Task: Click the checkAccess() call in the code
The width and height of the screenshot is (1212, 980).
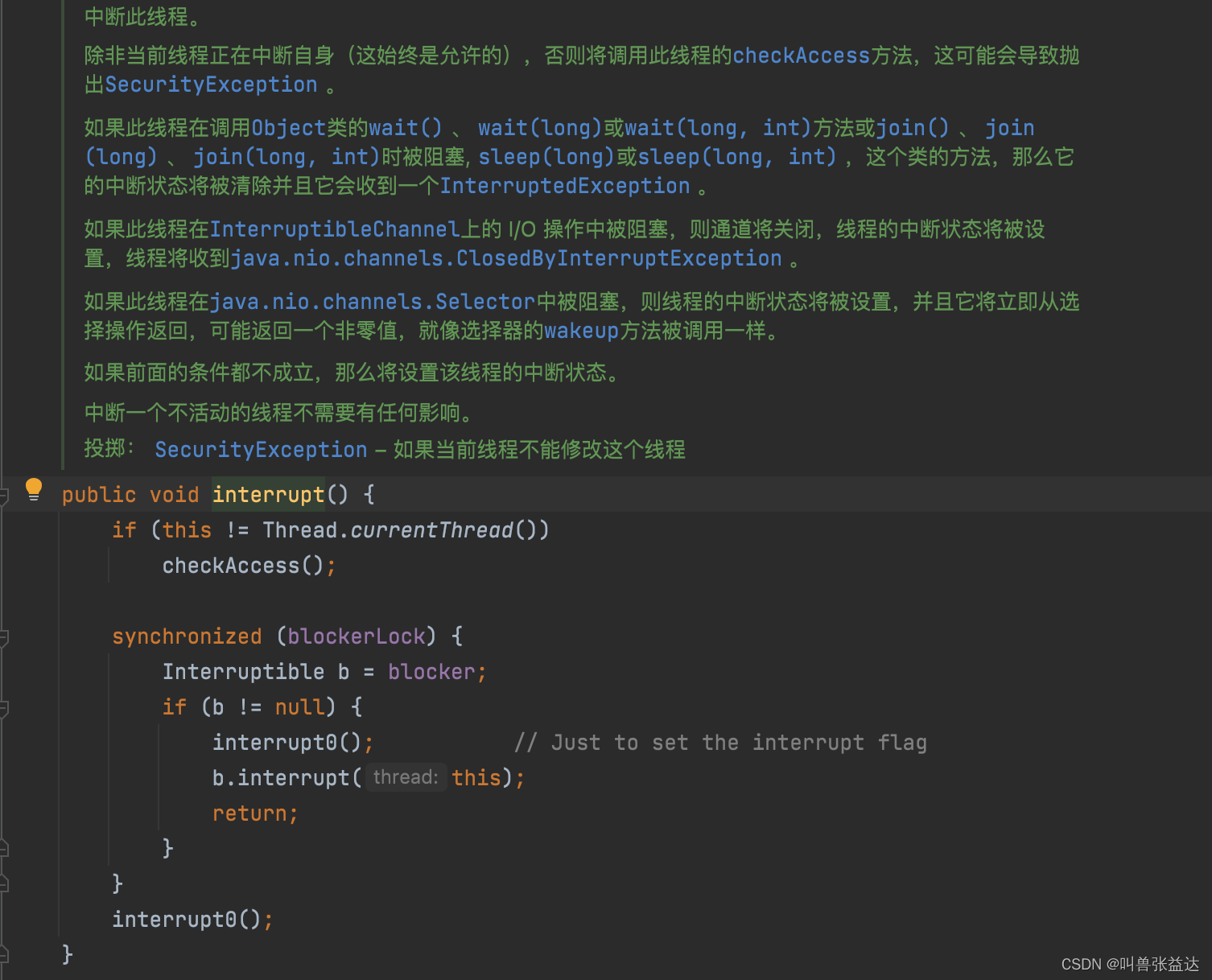Action: [243, 566]
